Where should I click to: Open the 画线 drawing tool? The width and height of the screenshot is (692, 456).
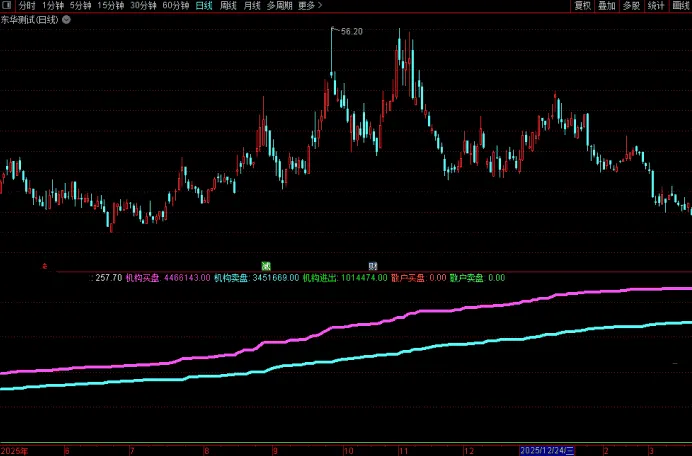(x=681, y=6)
